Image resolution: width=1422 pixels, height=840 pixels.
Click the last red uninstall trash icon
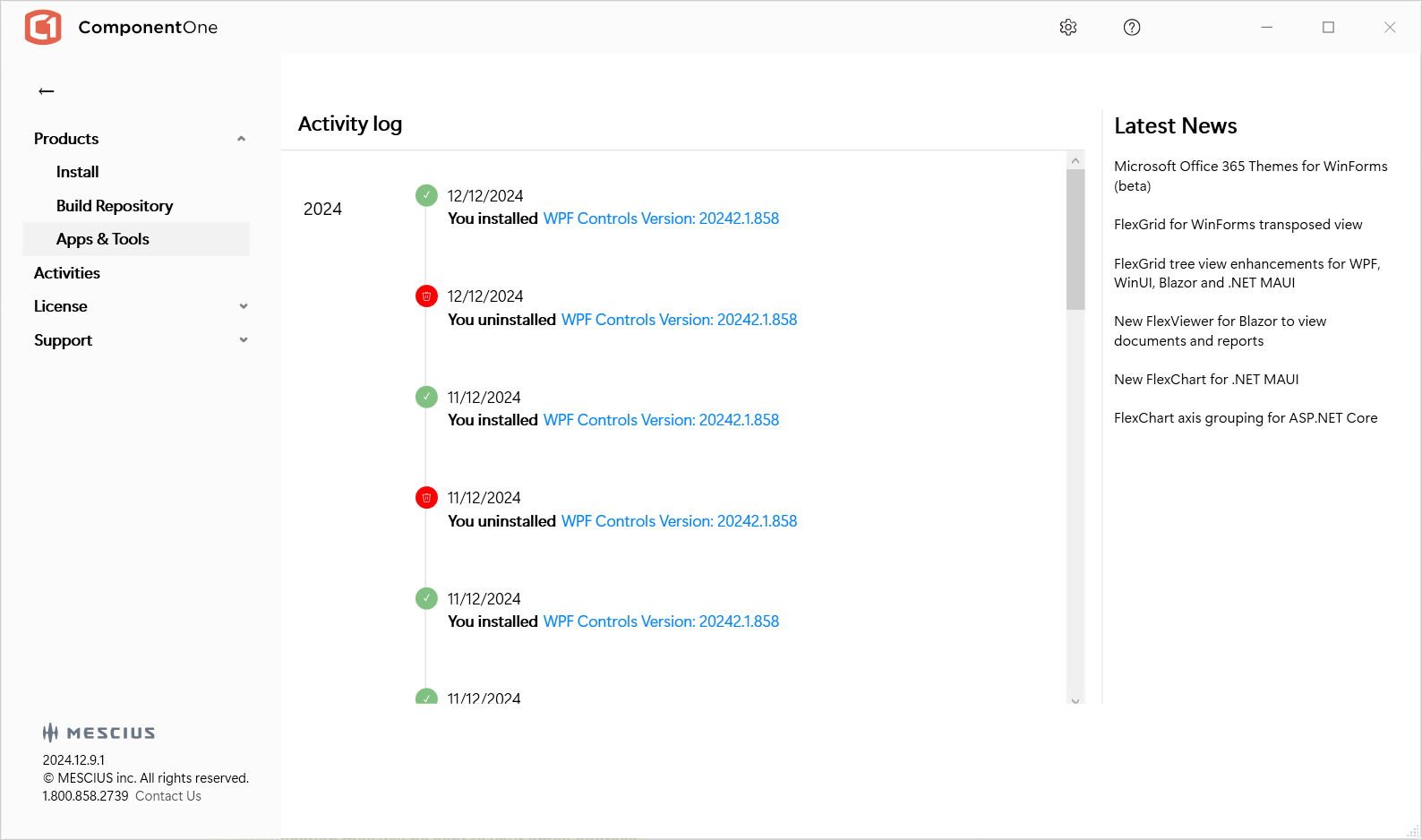[426, 498]
